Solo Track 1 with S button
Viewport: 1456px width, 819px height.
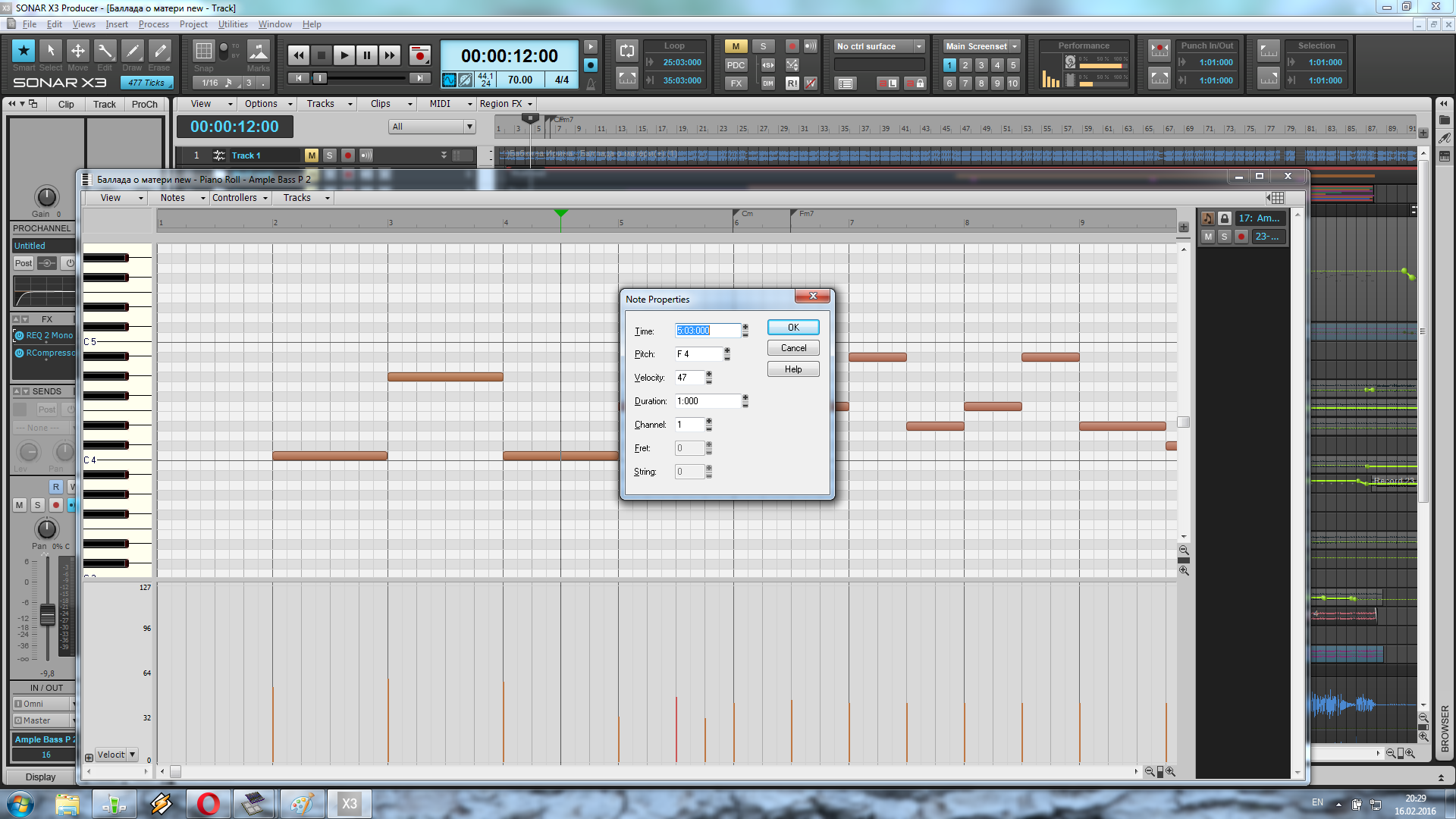pyautogui.click(x=329, y=155)
